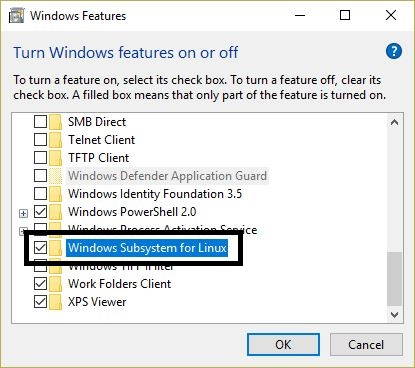Image resolution: width=415 pixels, height=368 pixels.
Task: Select the Work Folders Client folder icon
Action: coord(55,284)
